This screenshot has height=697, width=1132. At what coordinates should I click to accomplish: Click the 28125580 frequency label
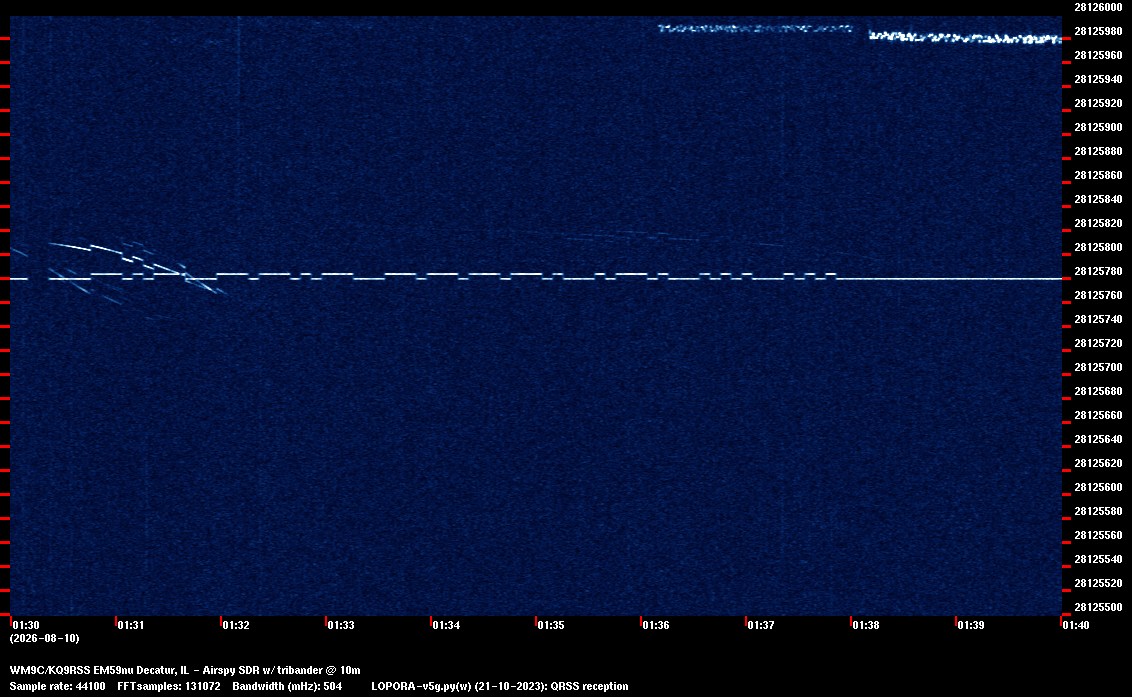[1098, 511]
